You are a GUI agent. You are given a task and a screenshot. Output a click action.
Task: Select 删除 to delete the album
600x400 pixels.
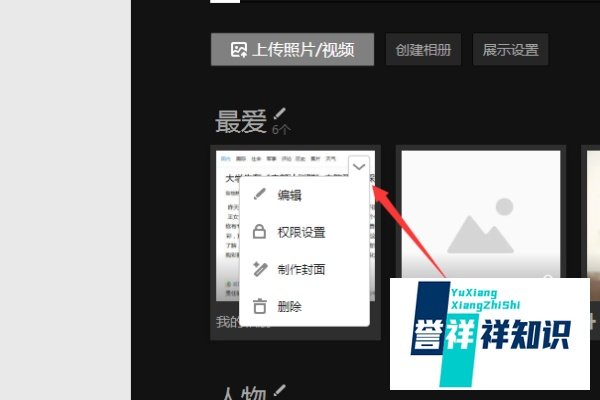tap(304, 306)
